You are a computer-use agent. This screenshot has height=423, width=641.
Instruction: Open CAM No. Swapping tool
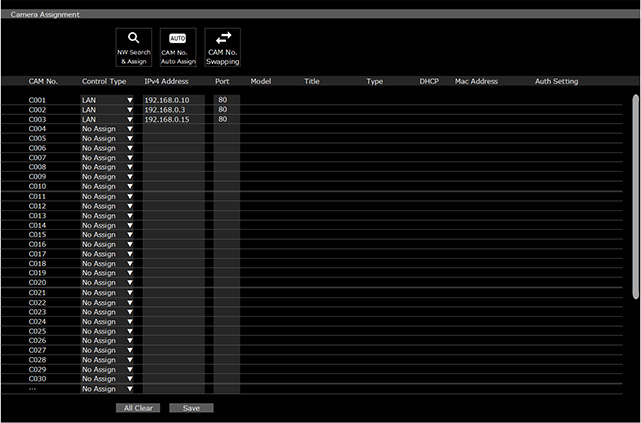[222, 47]
